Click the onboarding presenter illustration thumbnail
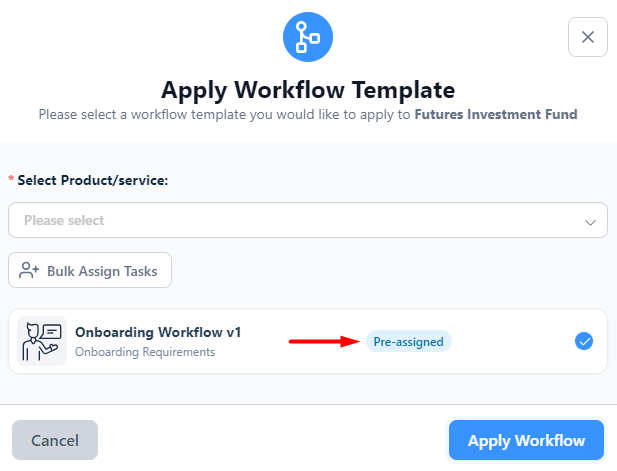This screenshot has height=471, width=617. click(42, 341)
